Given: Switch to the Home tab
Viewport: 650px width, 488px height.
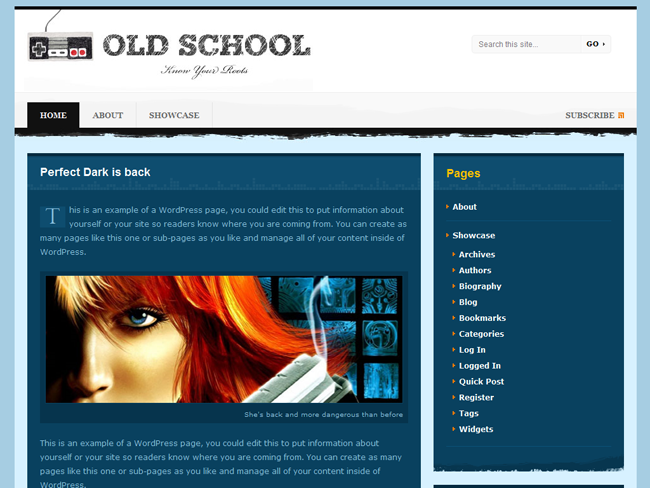Looking at the screenshot, I should [53, 115].
